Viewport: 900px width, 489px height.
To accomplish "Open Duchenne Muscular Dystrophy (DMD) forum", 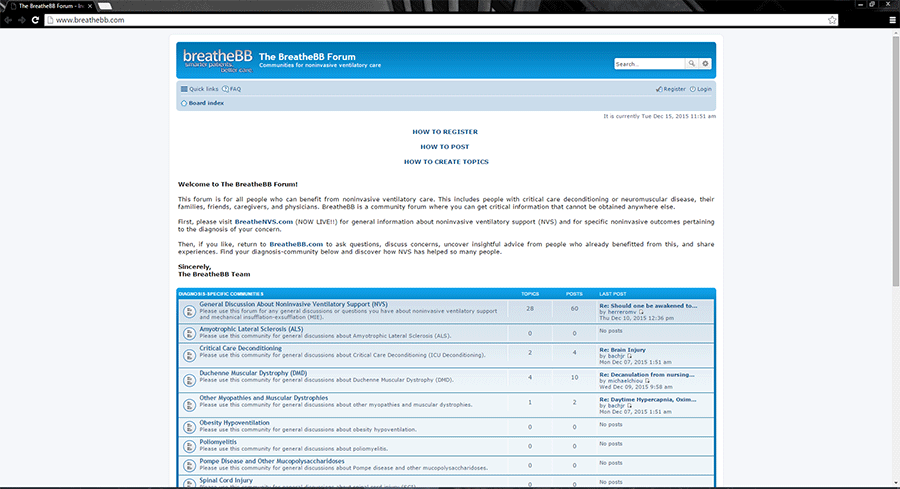I will [253, 372].
